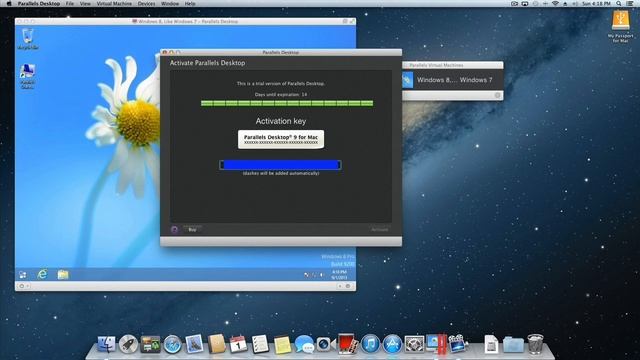Launch iTunes from the Dock
The image size is (640, 360).
(x=371, y=344)
